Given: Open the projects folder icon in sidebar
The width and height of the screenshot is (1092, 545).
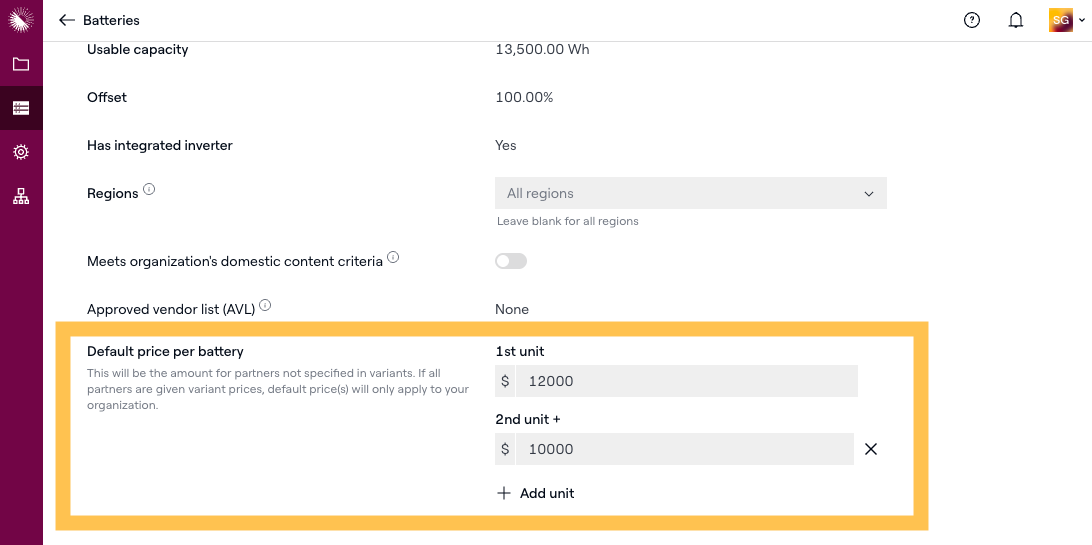Looking at the screenshot, I should [21, 65].
